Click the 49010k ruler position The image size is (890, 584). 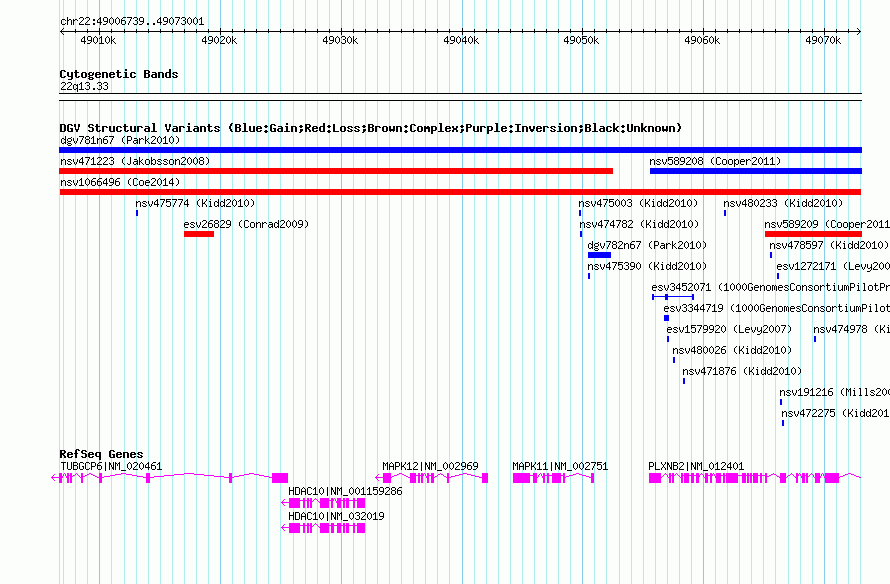point(98,40)
